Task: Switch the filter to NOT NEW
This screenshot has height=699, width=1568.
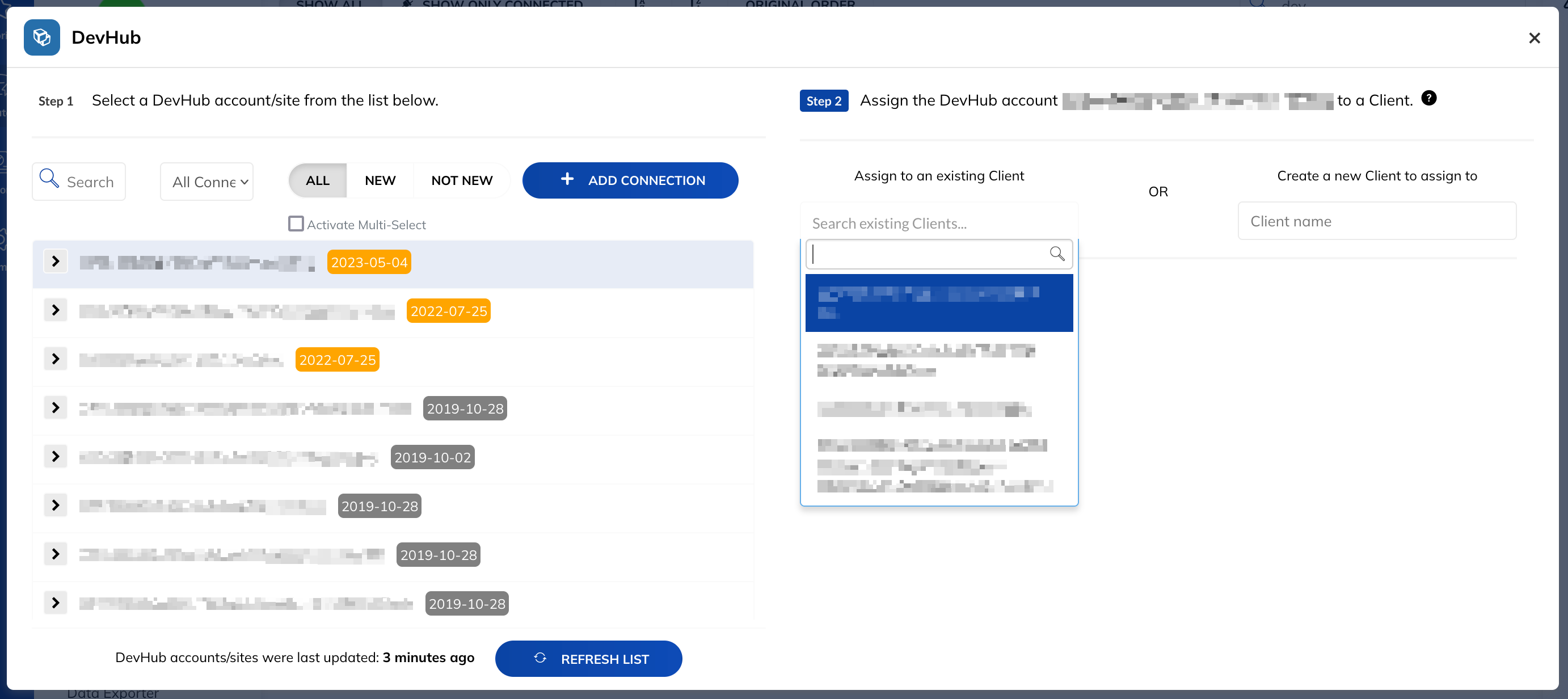Action: pos(461,180)
